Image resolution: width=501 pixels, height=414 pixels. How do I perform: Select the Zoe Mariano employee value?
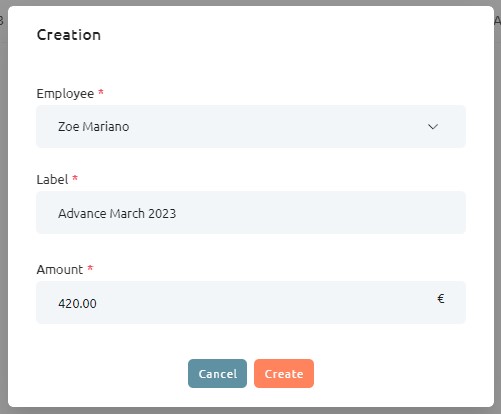(93, 127)
